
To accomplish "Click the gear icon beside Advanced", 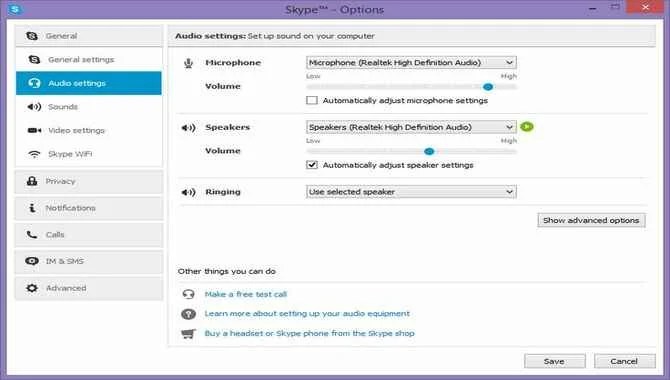I will [x=32, y=288].
